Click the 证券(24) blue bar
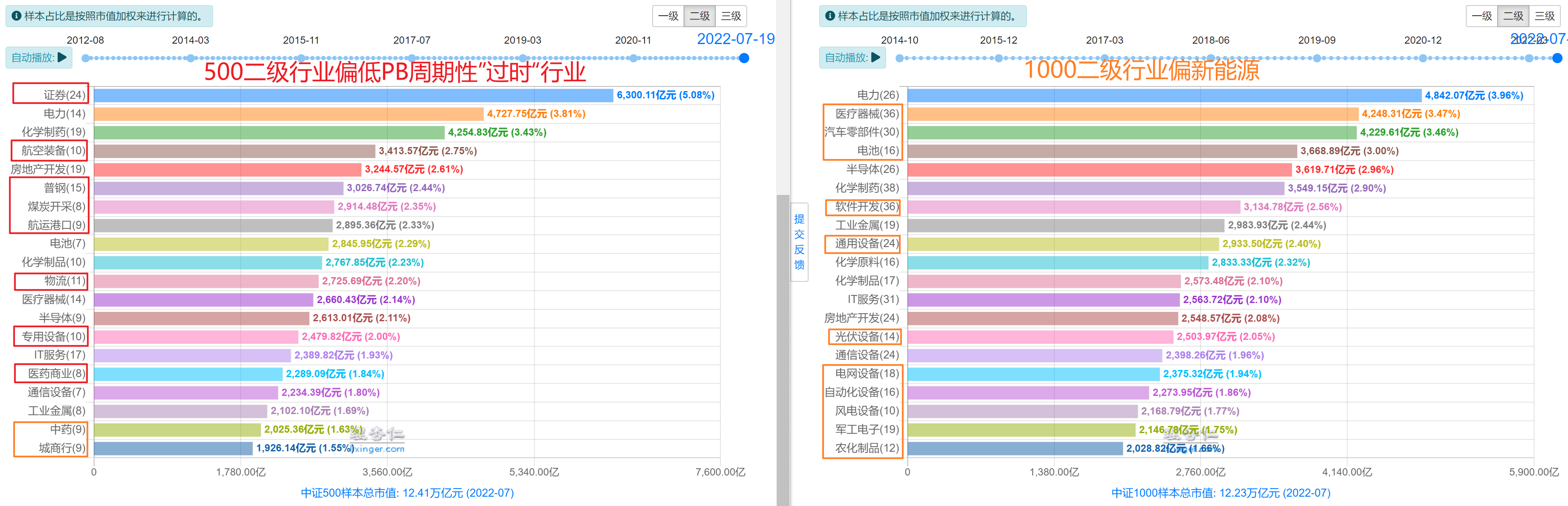 click(x=353, y=96)
